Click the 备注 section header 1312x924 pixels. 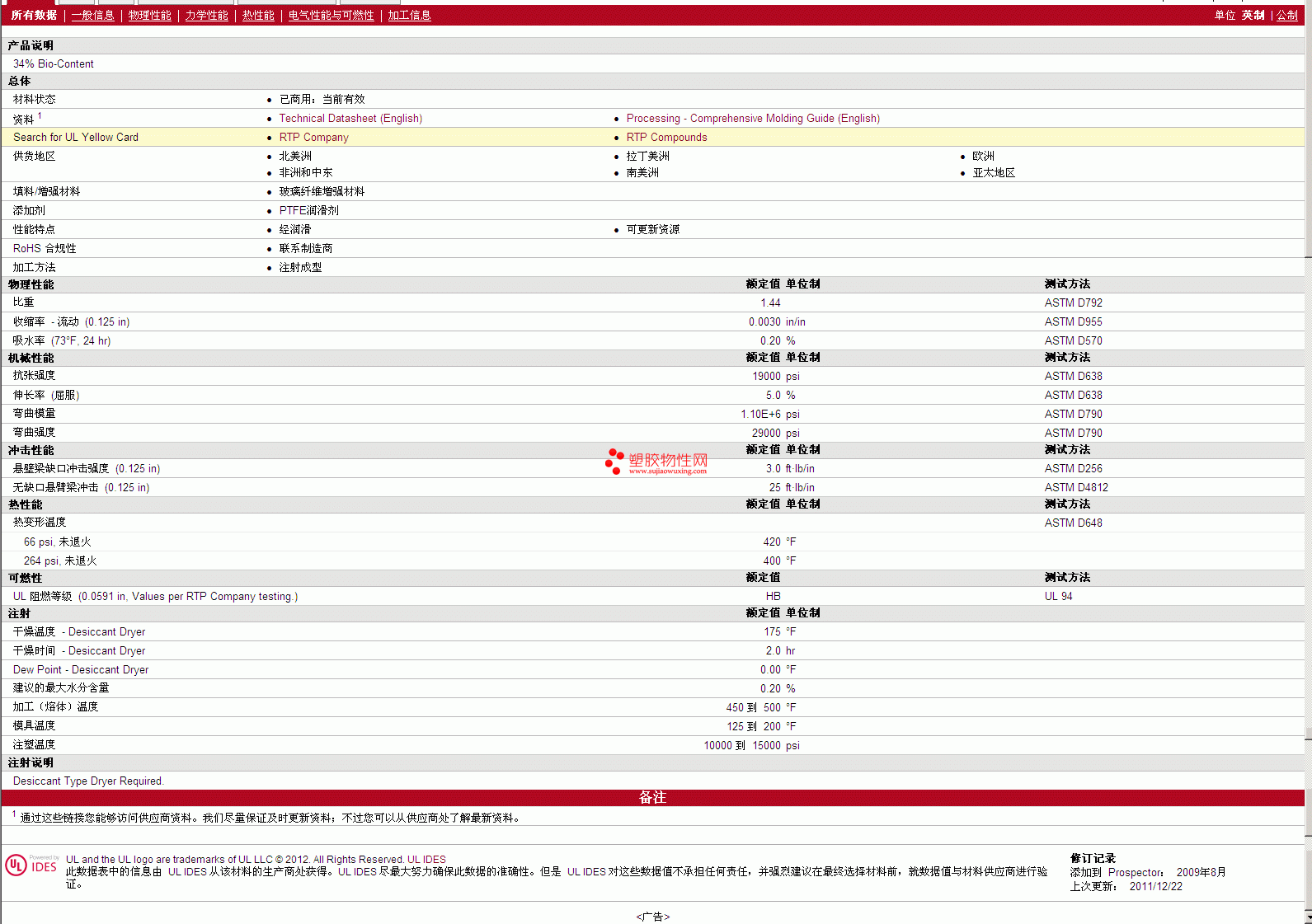coord(652,798)
